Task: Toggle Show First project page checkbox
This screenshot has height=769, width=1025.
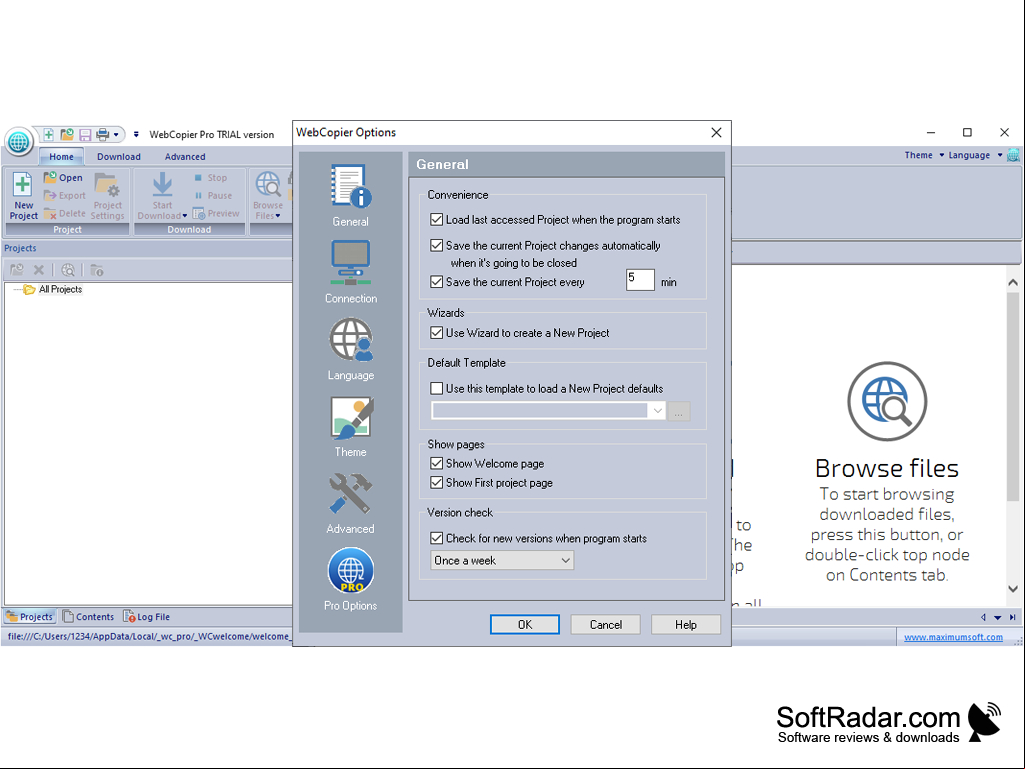Action: (x=437, y=483)
